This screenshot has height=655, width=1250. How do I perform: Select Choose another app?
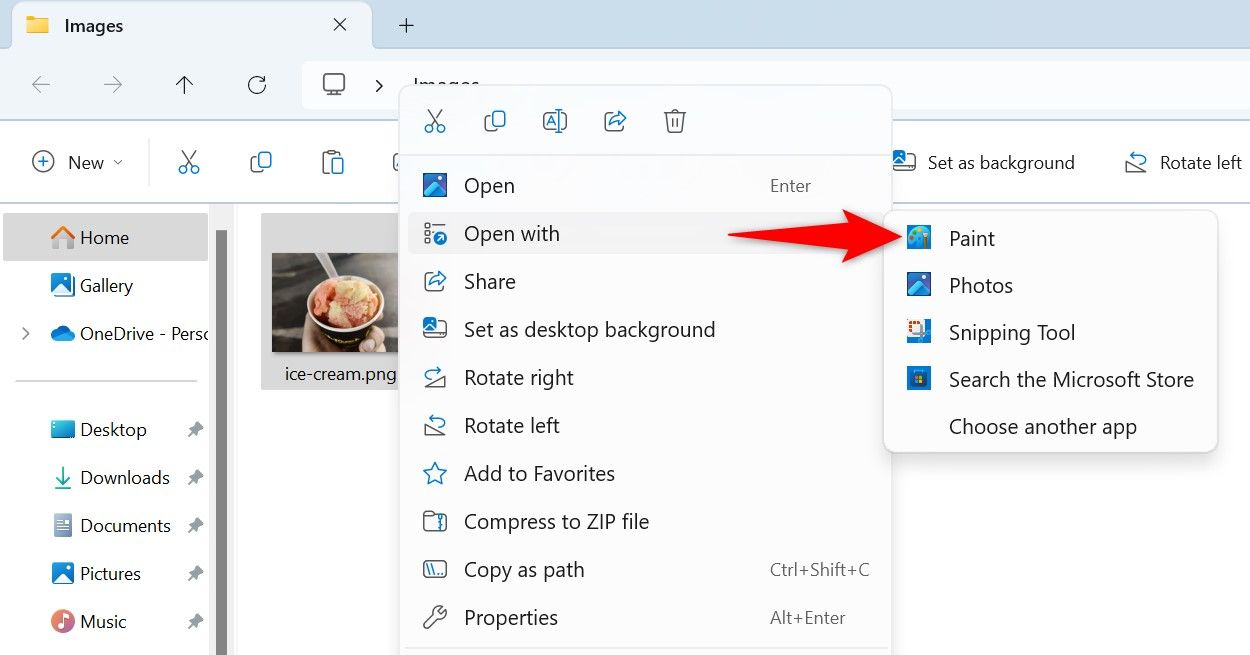1050,426
